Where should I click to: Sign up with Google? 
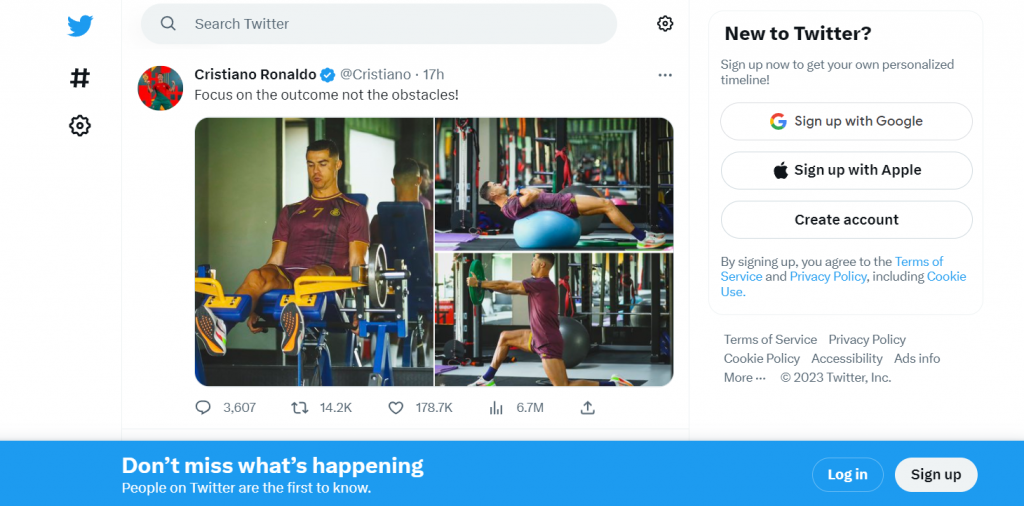[846, 121]
